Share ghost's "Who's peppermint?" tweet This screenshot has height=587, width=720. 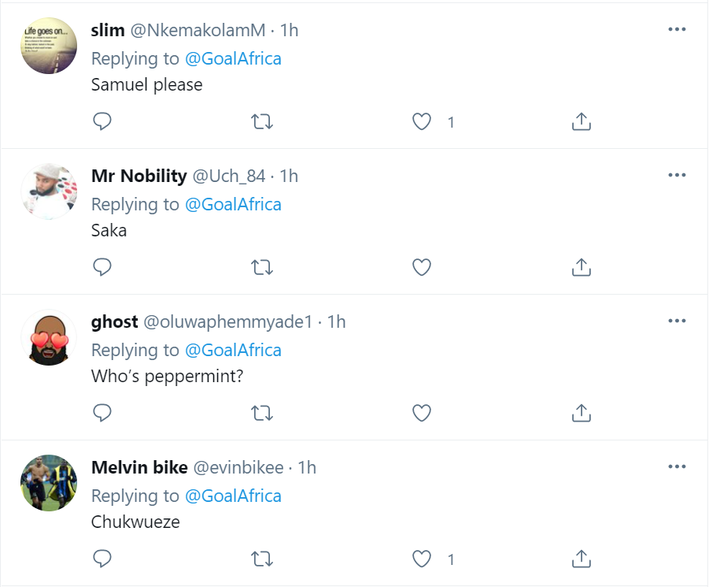point(581,412)
